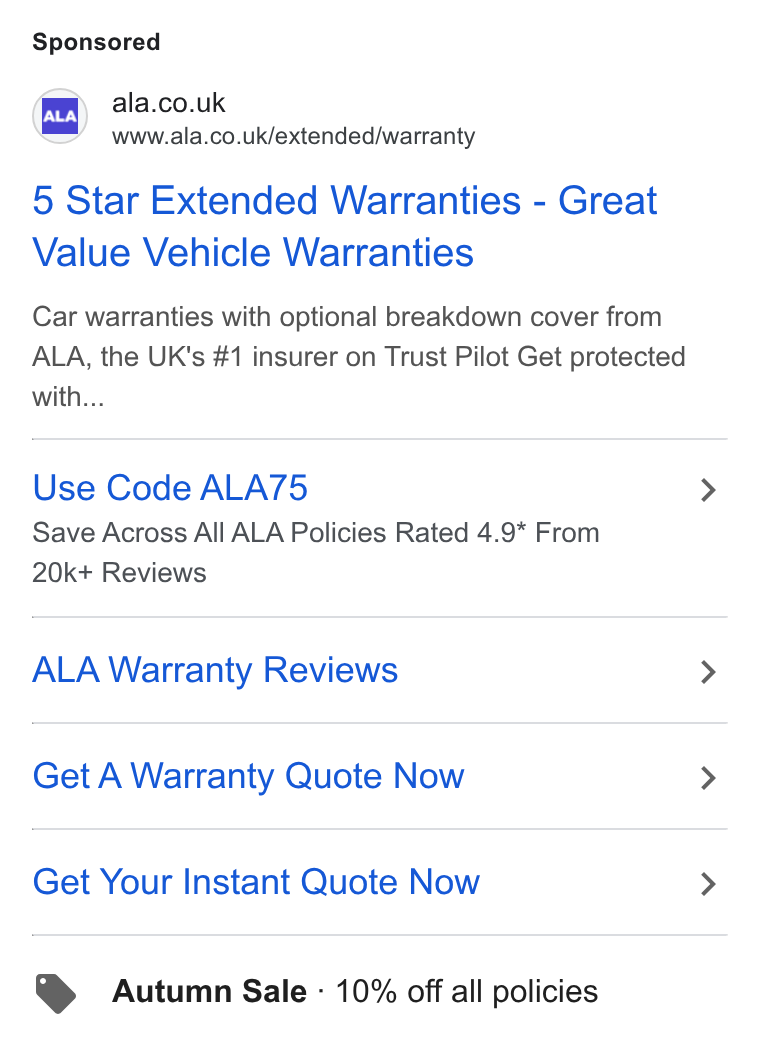The image size is (760, 1052).
Task: Open the chevron arrow next to Use Code ALA75
Action: point(708,490)
